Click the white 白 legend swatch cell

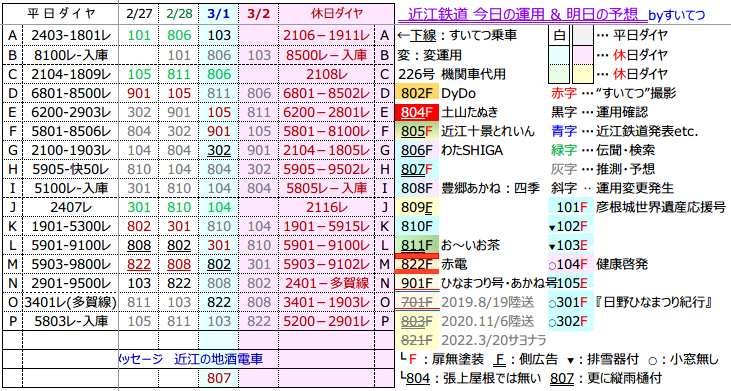click(559, 35)
